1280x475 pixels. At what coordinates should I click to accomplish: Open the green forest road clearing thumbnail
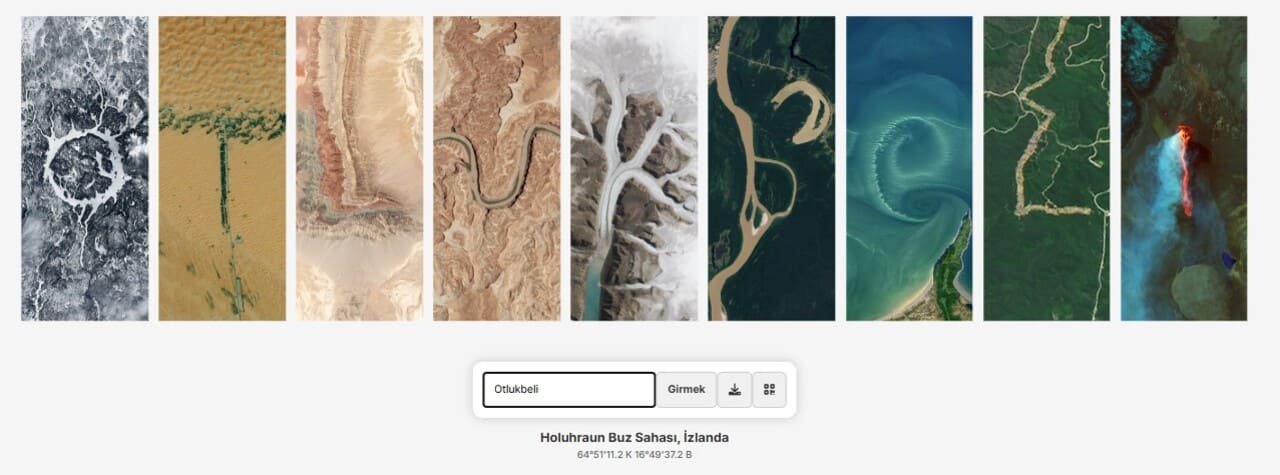coord(1046,168)
